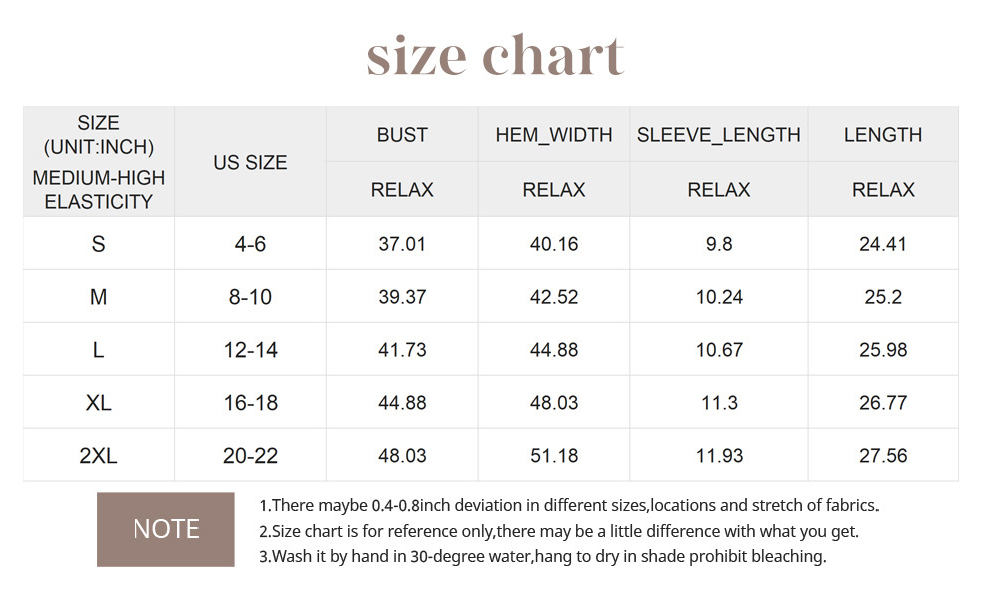Select the XL size row label
Viewport: 990px width, 600px height.
tap(98, 402)
